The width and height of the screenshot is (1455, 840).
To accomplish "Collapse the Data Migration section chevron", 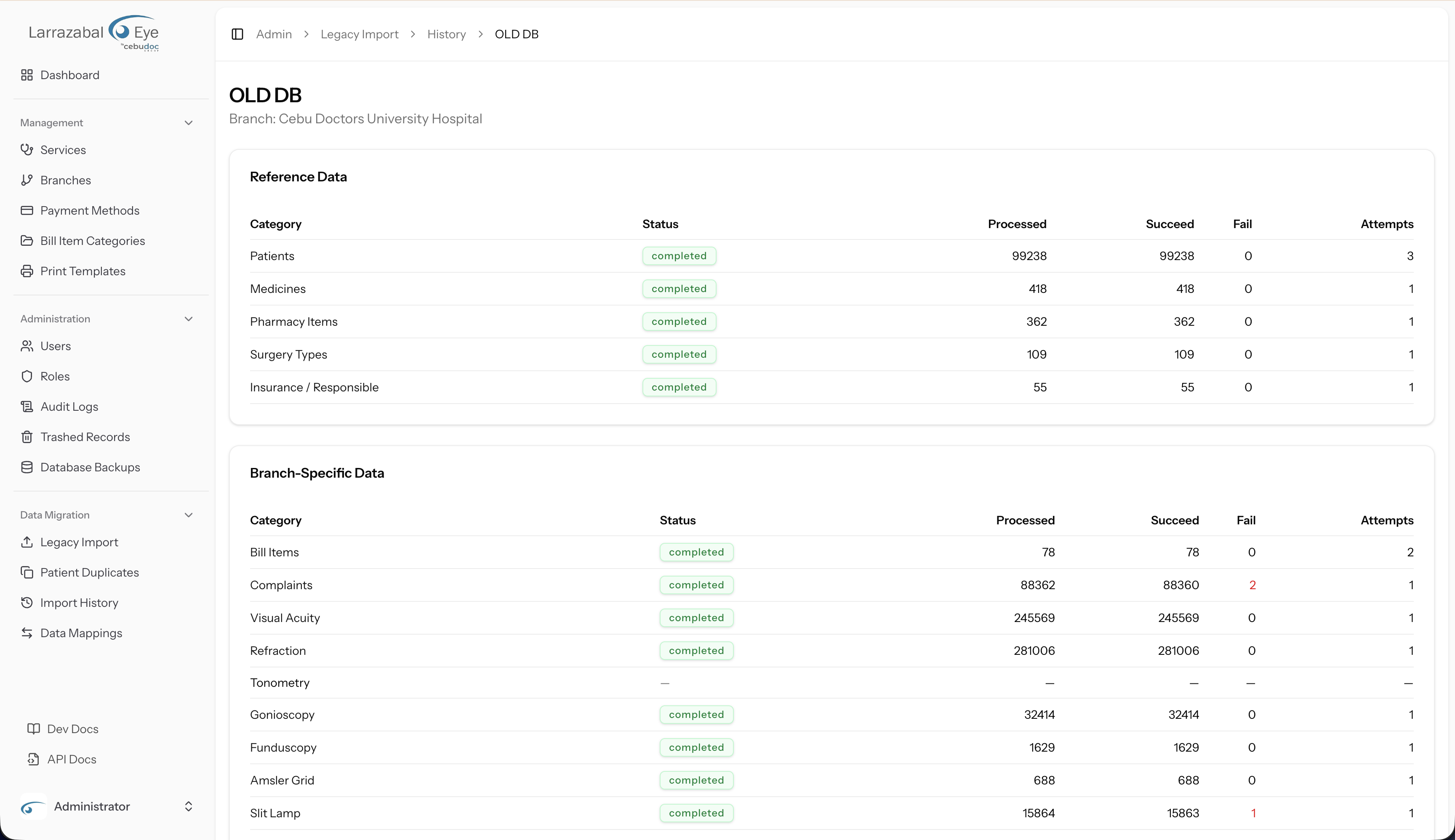I will click(188, 515).
